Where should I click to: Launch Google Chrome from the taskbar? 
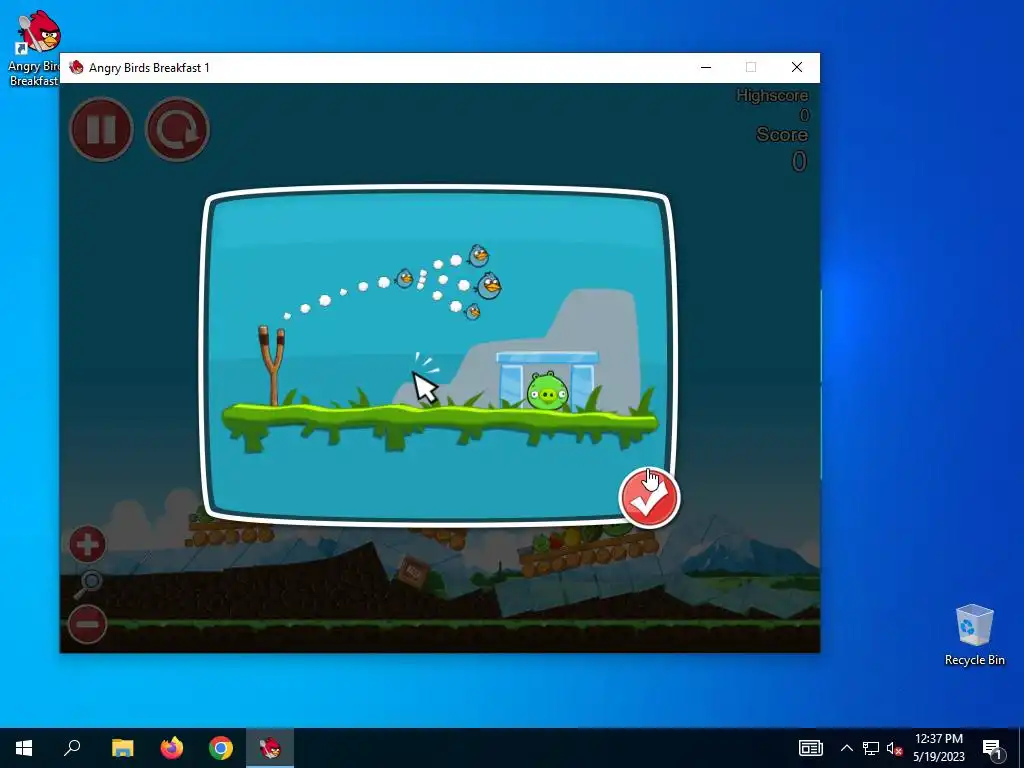click(x=221, y=748)
